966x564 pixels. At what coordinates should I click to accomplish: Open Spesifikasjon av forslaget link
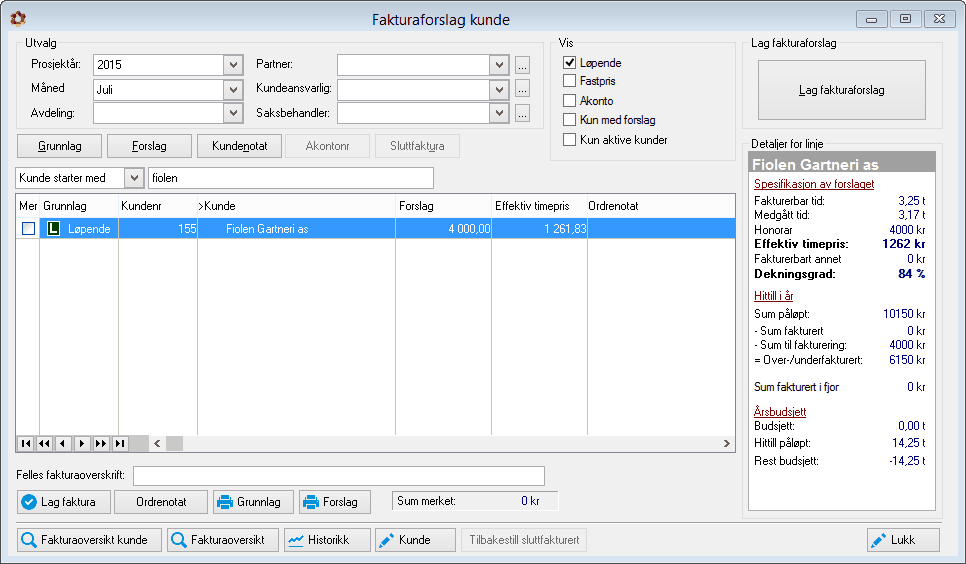(x=814, y=184)
